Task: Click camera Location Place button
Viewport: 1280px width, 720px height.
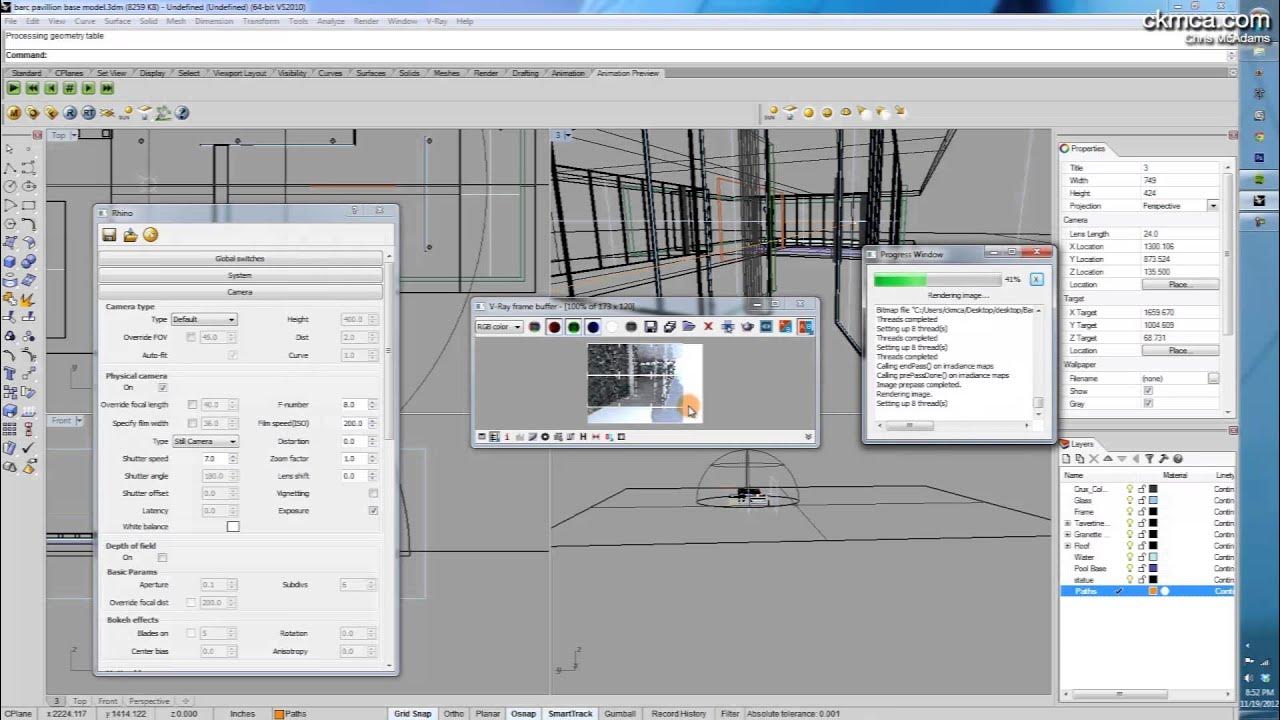Action: [x=1180, y=285]
